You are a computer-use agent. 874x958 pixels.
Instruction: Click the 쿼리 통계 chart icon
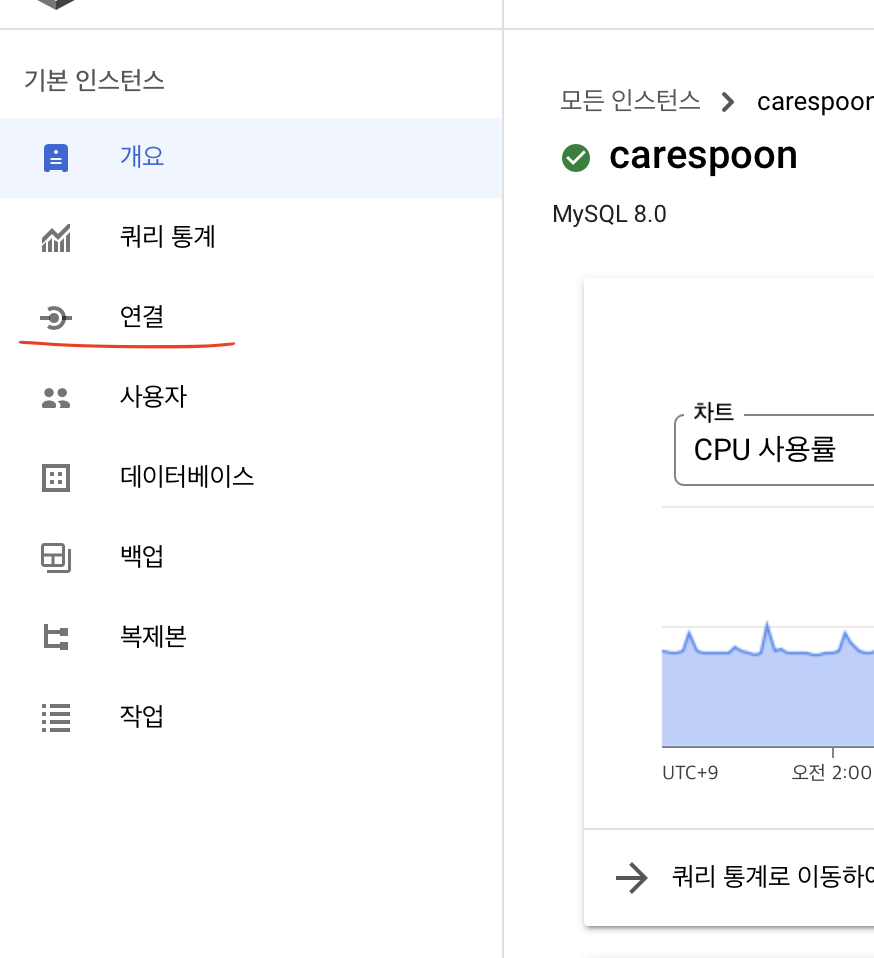[x=56, y=238]
